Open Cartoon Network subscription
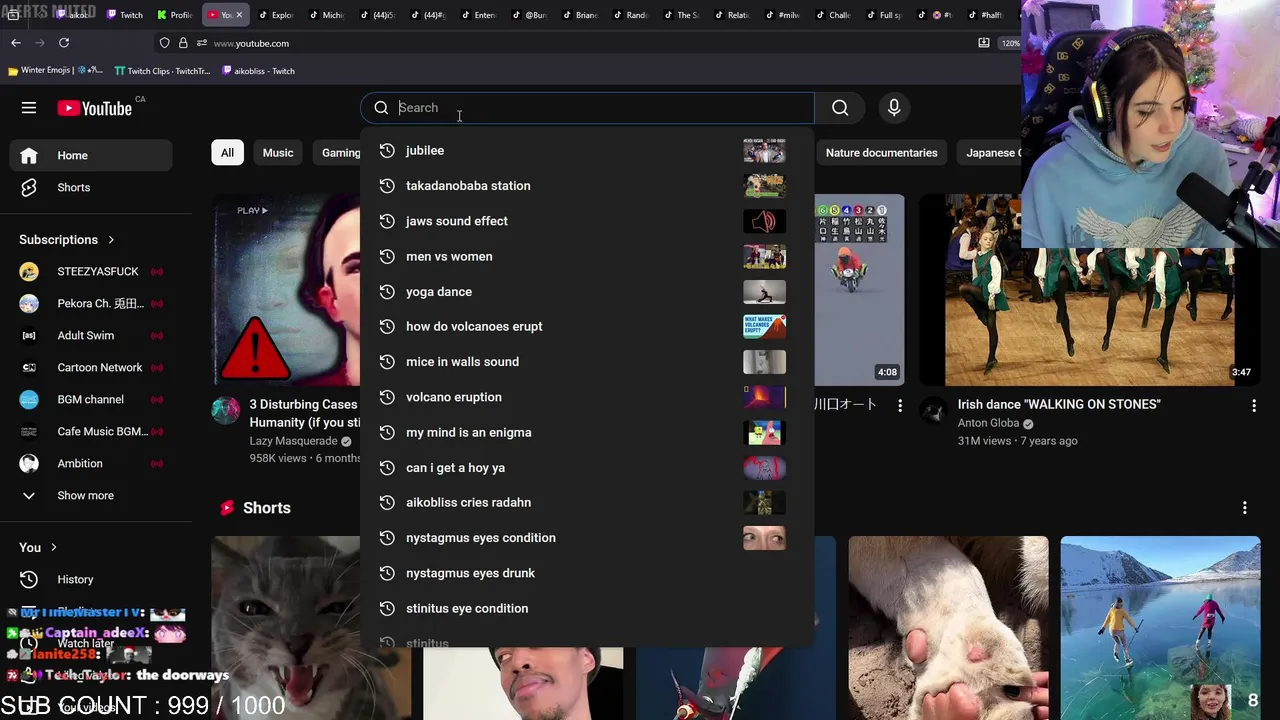Image resolution: width=1280 pixels, height=720 pixels. pos(91,368)
